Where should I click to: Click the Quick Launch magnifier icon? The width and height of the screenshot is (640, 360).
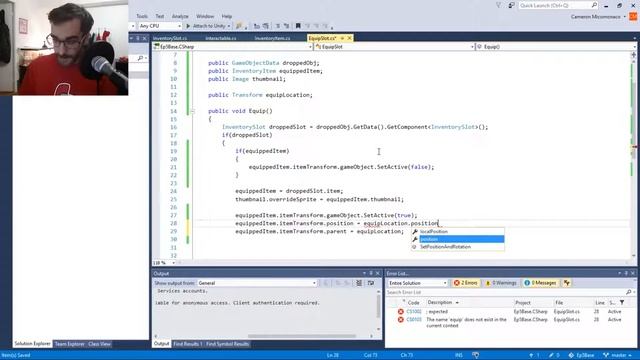tap(594, 5)
